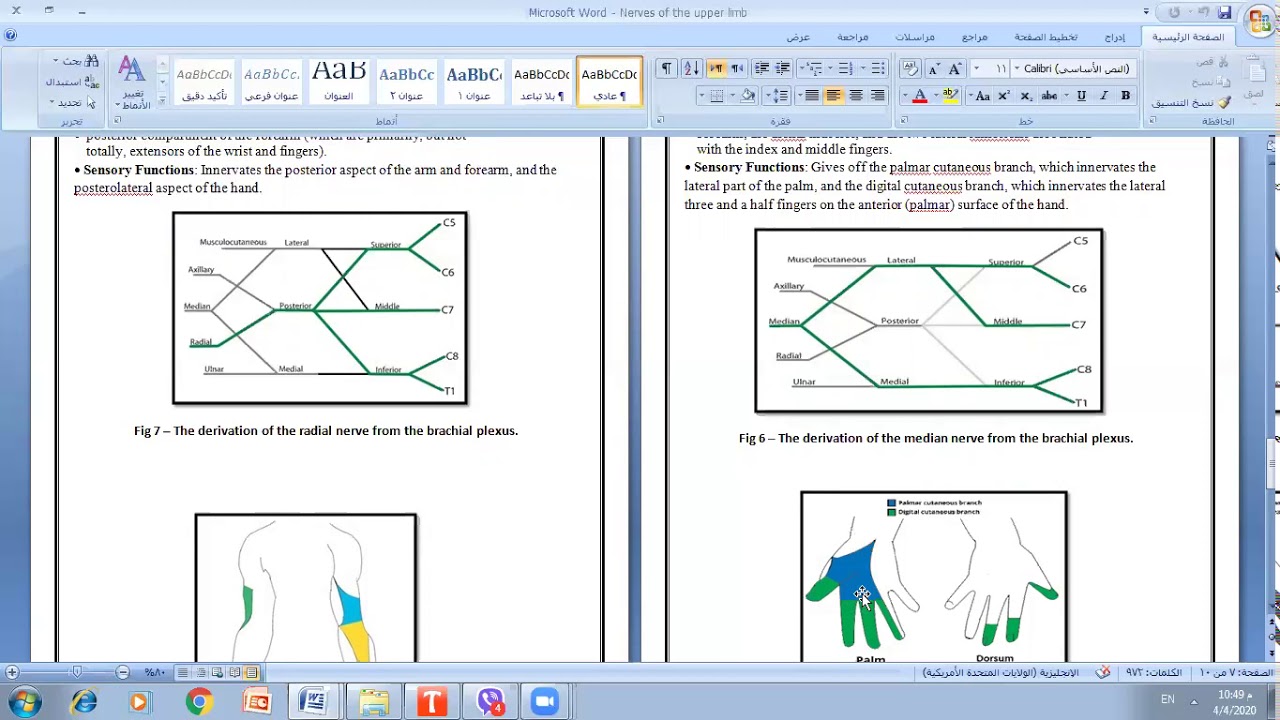
Task: Select the Subtitle (عنوان فرعي) style
Action: click(x=271, y=82)
